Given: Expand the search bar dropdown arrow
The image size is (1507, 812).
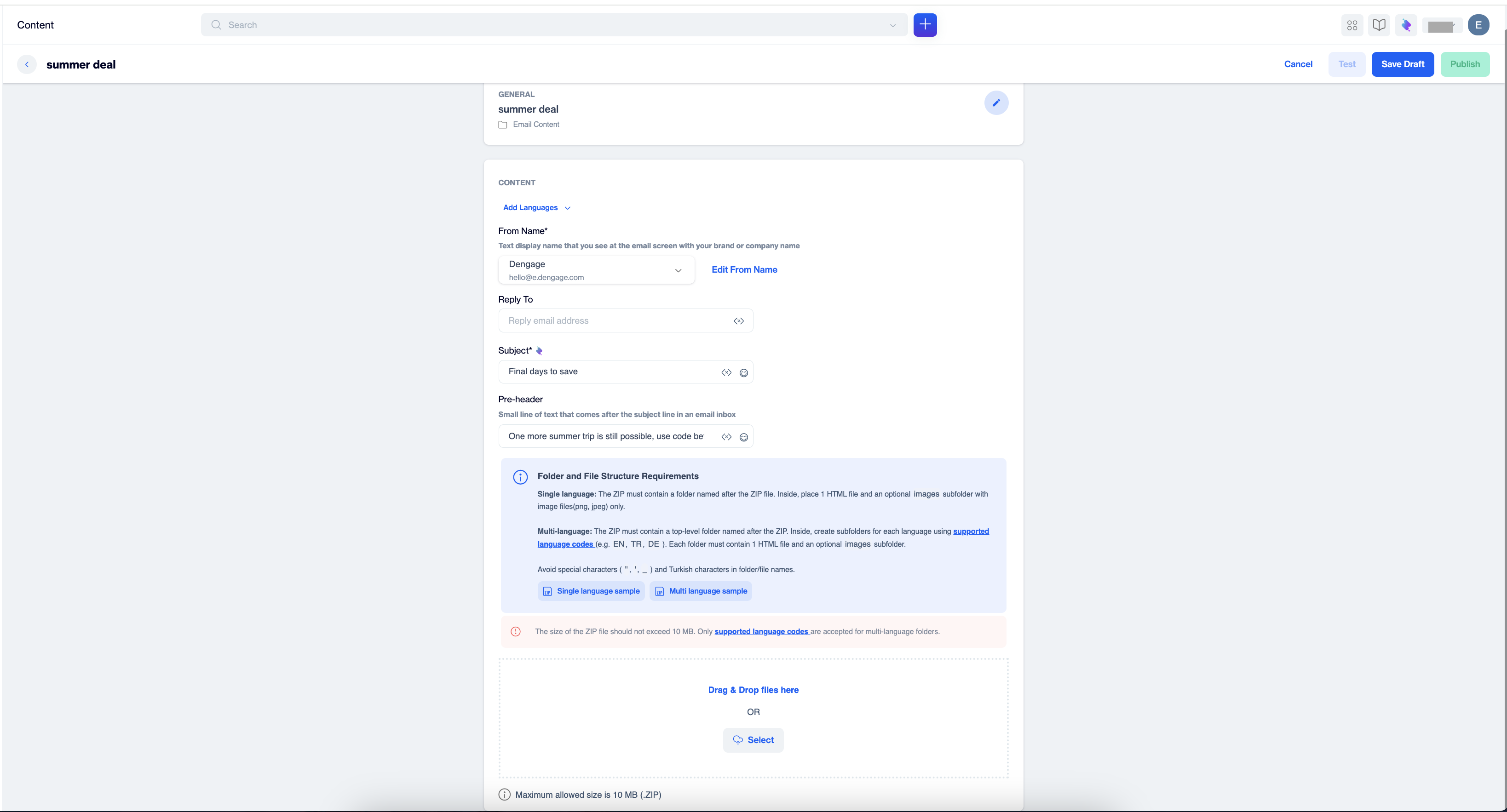Looking at the screenshot, I should [x=893, y=25].
